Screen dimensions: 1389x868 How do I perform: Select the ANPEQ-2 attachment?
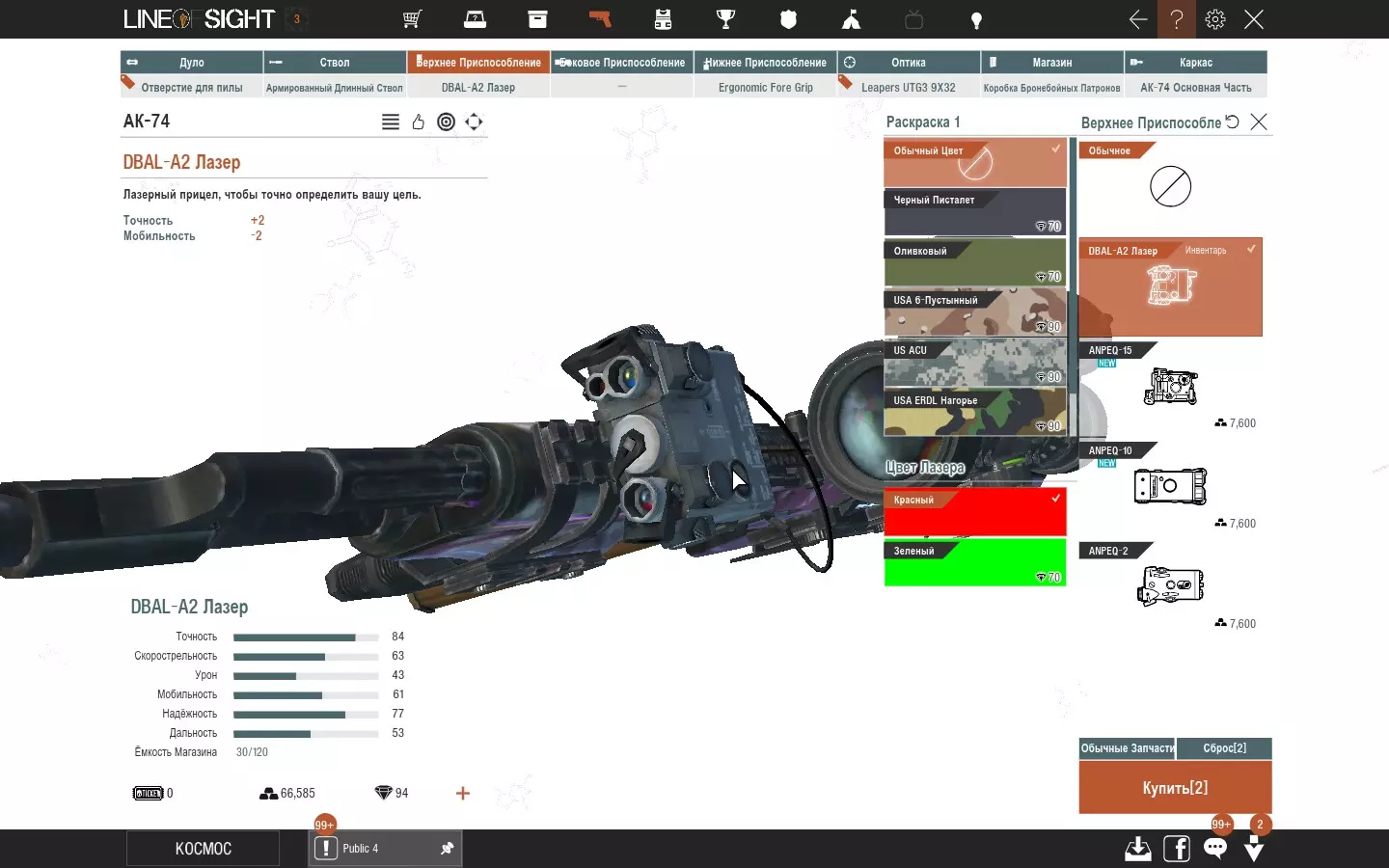tap(1170, 587)
